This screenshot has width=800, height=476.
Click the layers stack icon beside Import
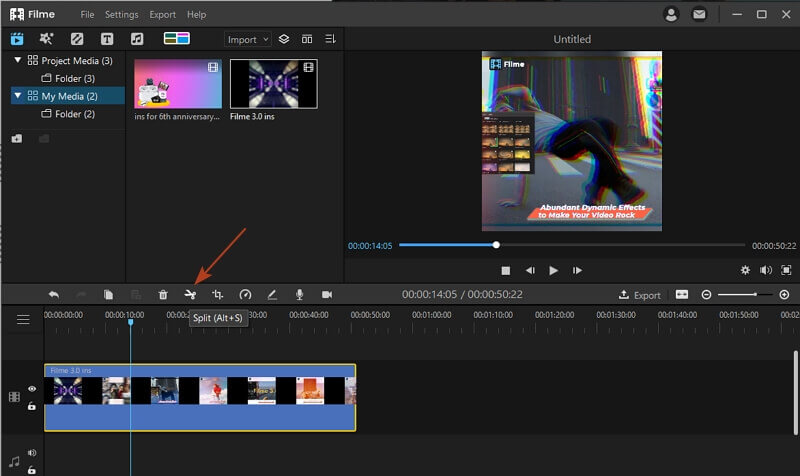pos(284,39)
